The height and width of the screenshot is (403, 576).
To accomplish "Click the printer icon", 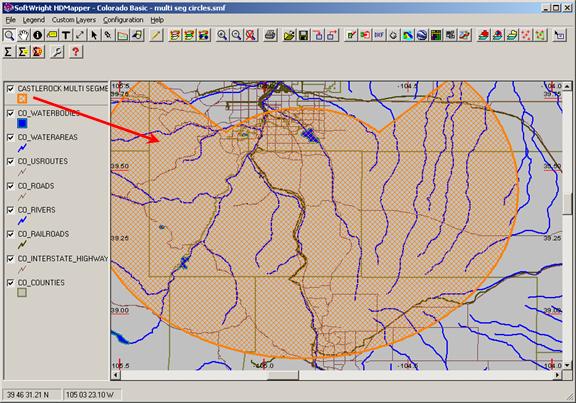I will 270,35.
